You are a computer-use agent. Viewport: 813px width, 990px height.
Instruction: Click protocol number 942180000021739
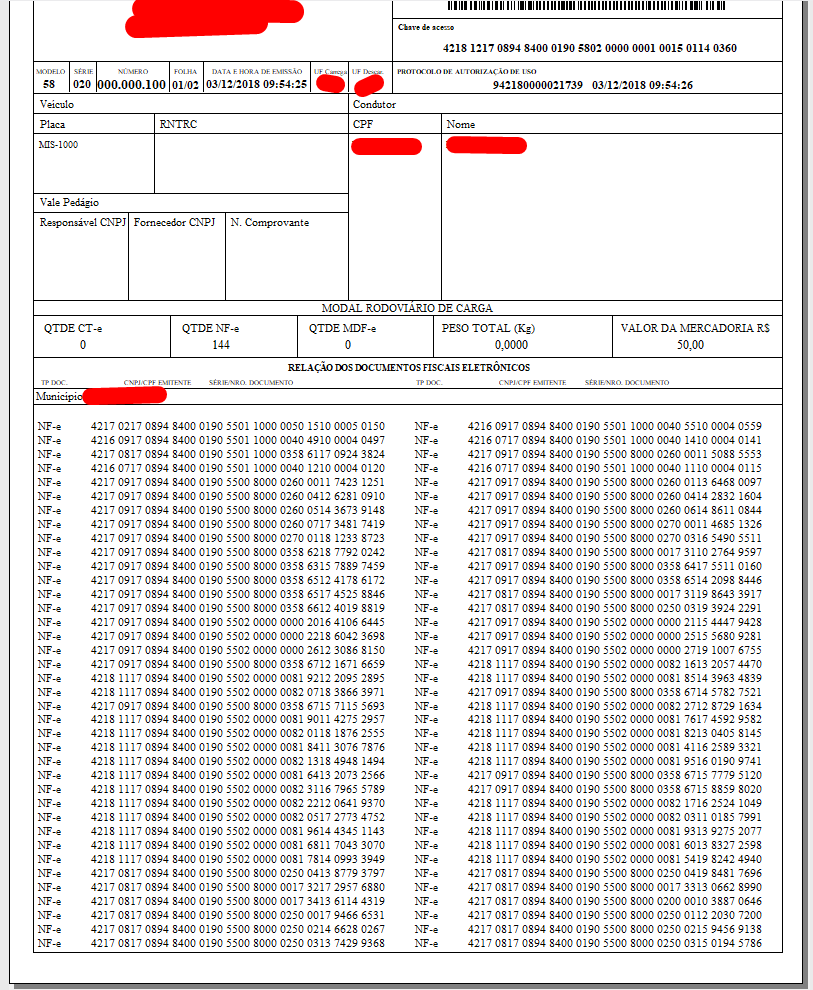[x=538, y=85]
